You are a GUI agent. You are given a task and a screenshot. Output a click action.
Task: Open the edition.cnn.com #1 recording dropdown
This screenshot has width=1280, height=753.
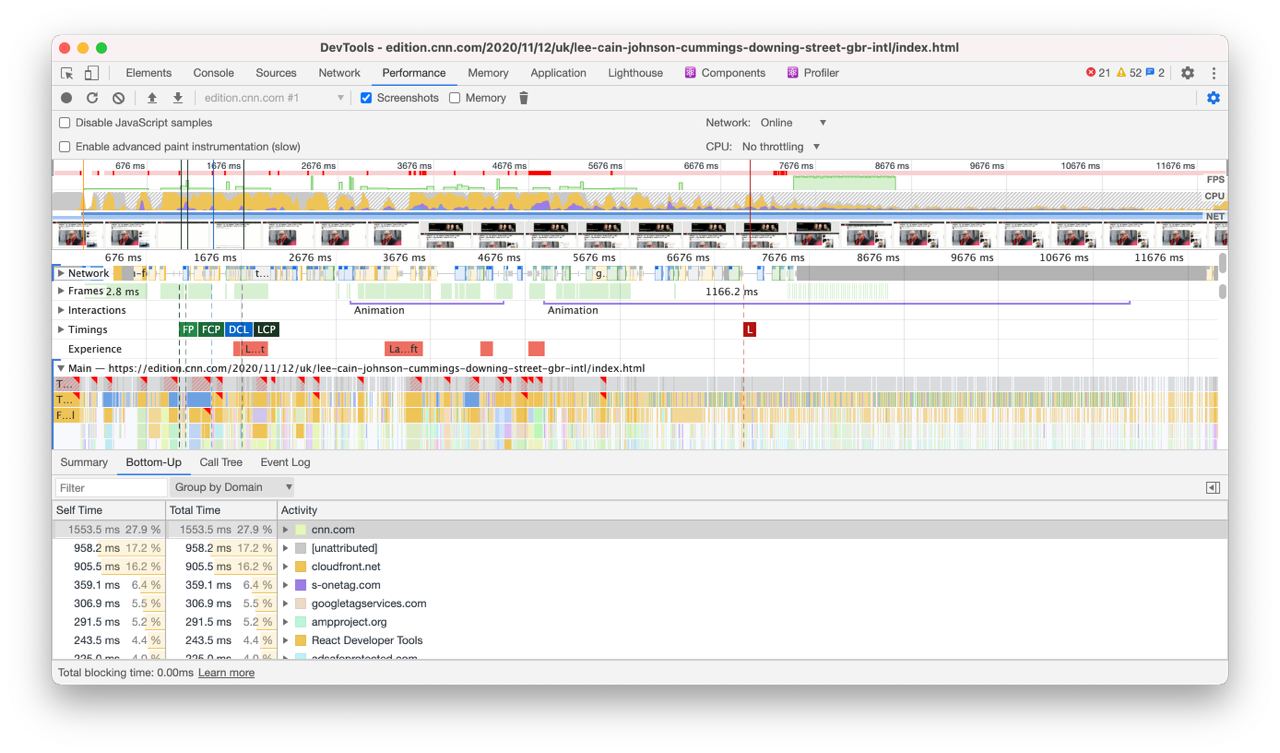[x=273, y=98]
